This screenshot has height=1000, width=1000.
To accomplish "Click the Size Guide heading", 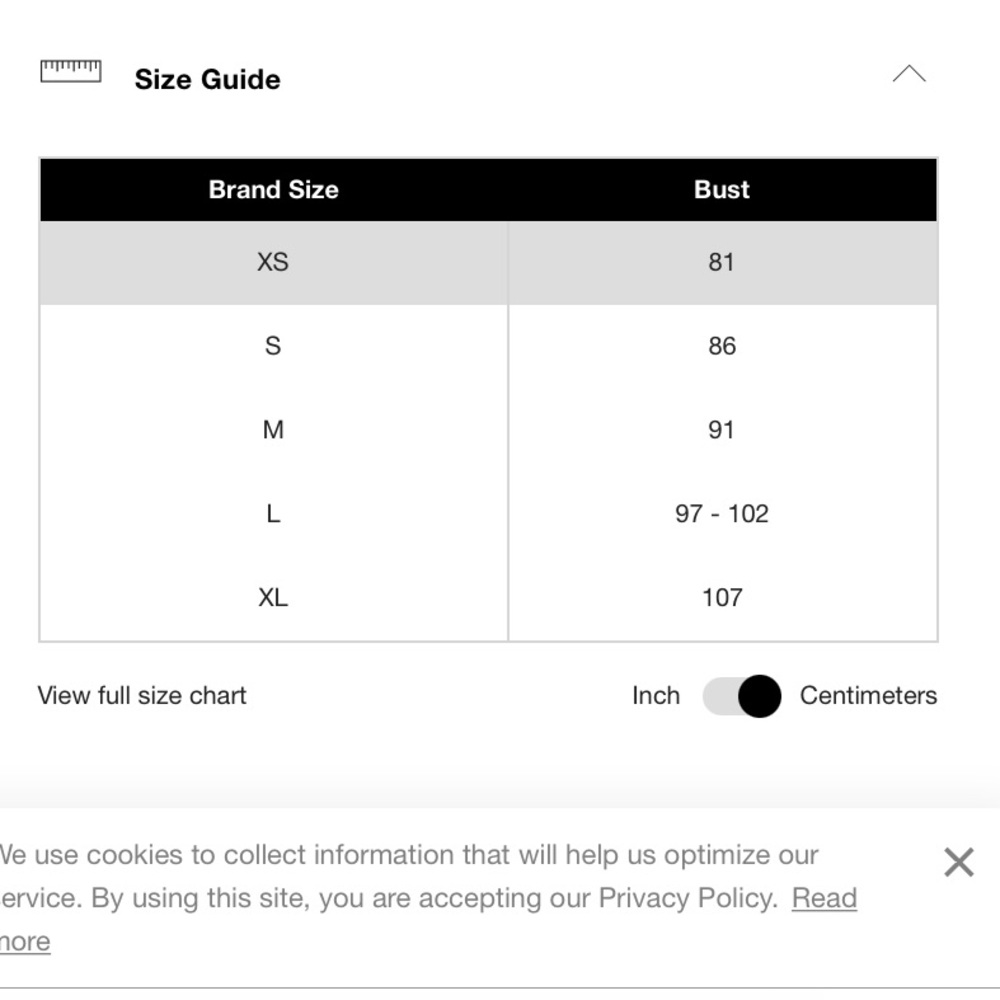I will point(207,80).
